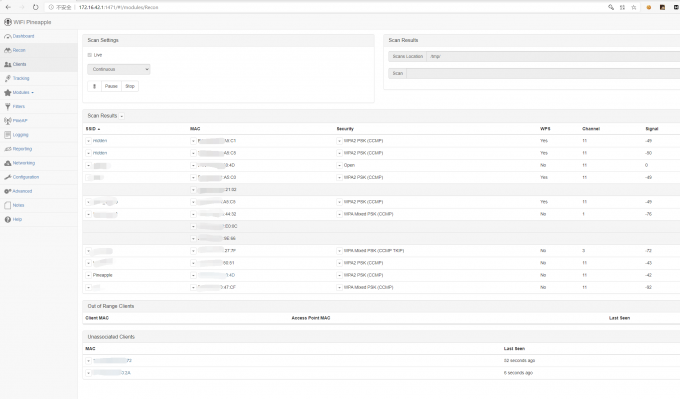Screen dimensions: 680x399
Task: Expand the Modules submenu caret
Action: pos(33,93)
